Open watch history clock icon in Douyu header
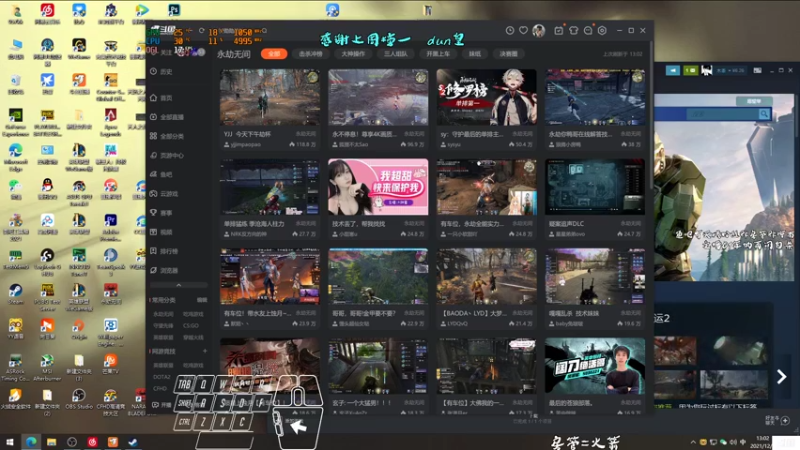The width and height of the screenshot is (800, 450). coord(509,31)
